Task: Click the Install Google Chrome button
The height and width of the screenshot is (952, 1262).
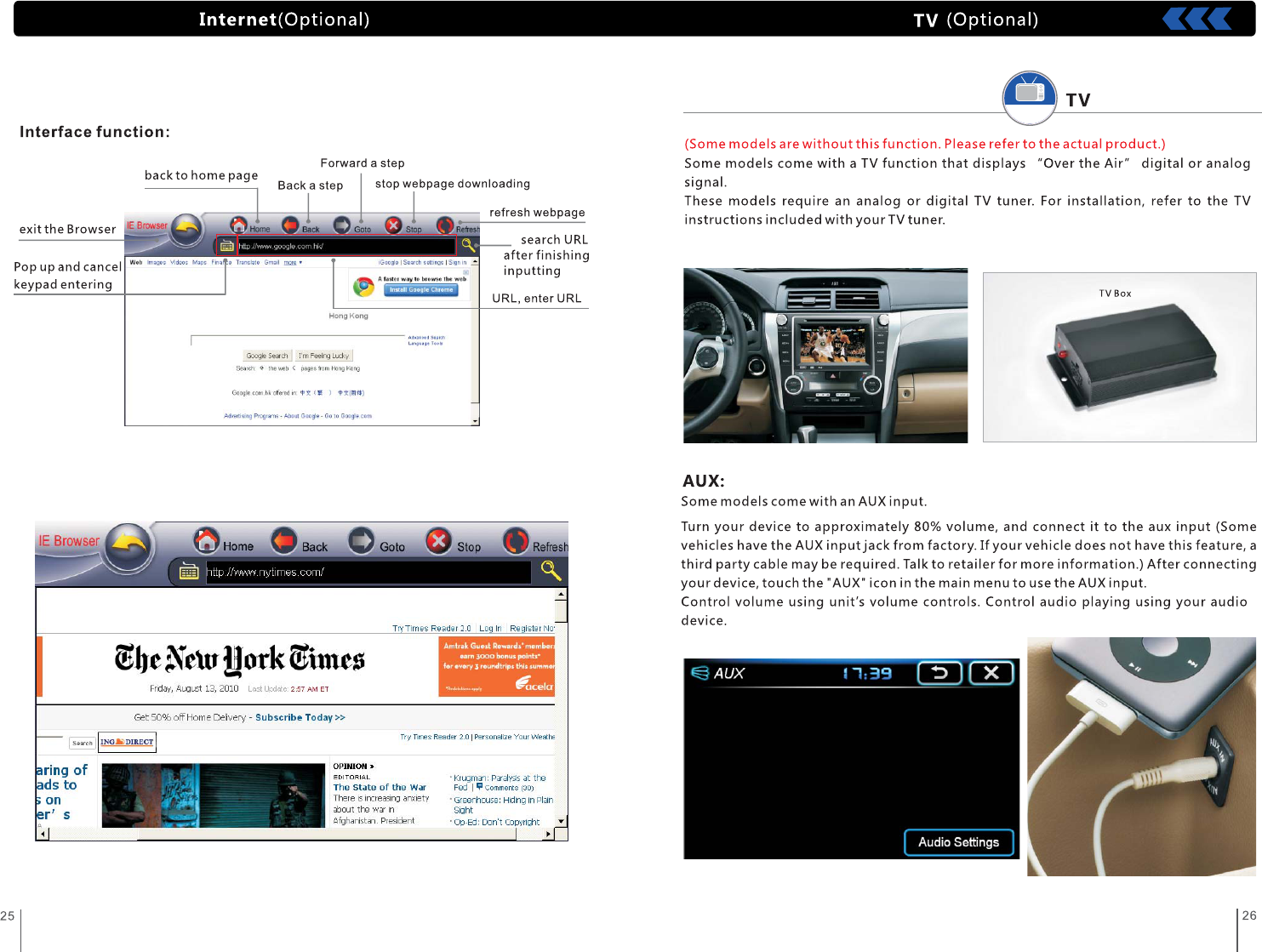Action: (421, 290)
